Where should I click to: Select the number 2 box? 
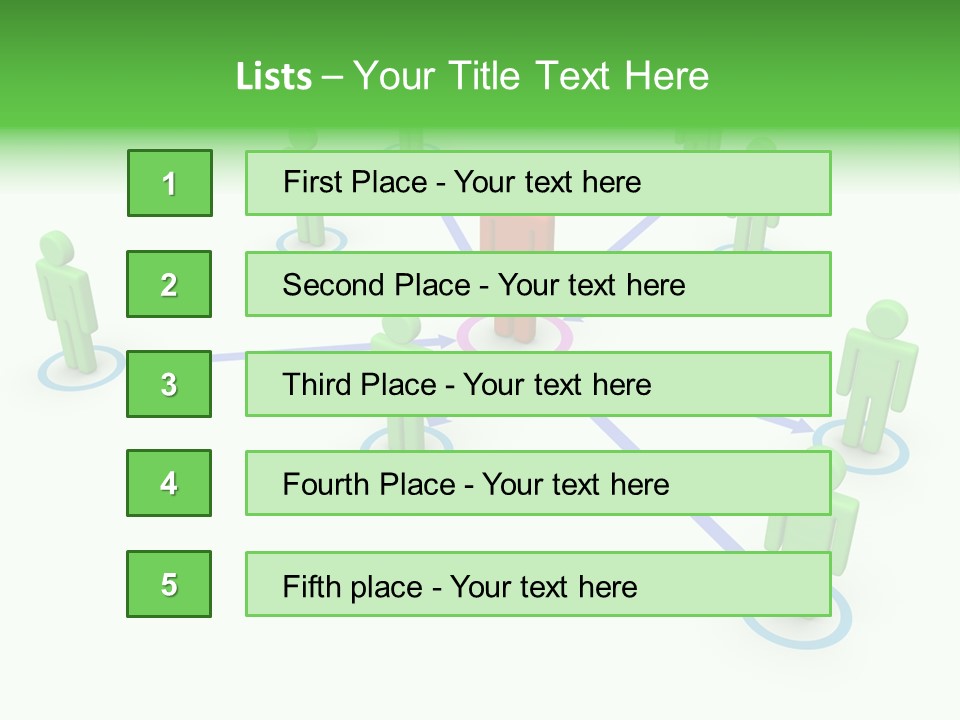tap(169, 284)
